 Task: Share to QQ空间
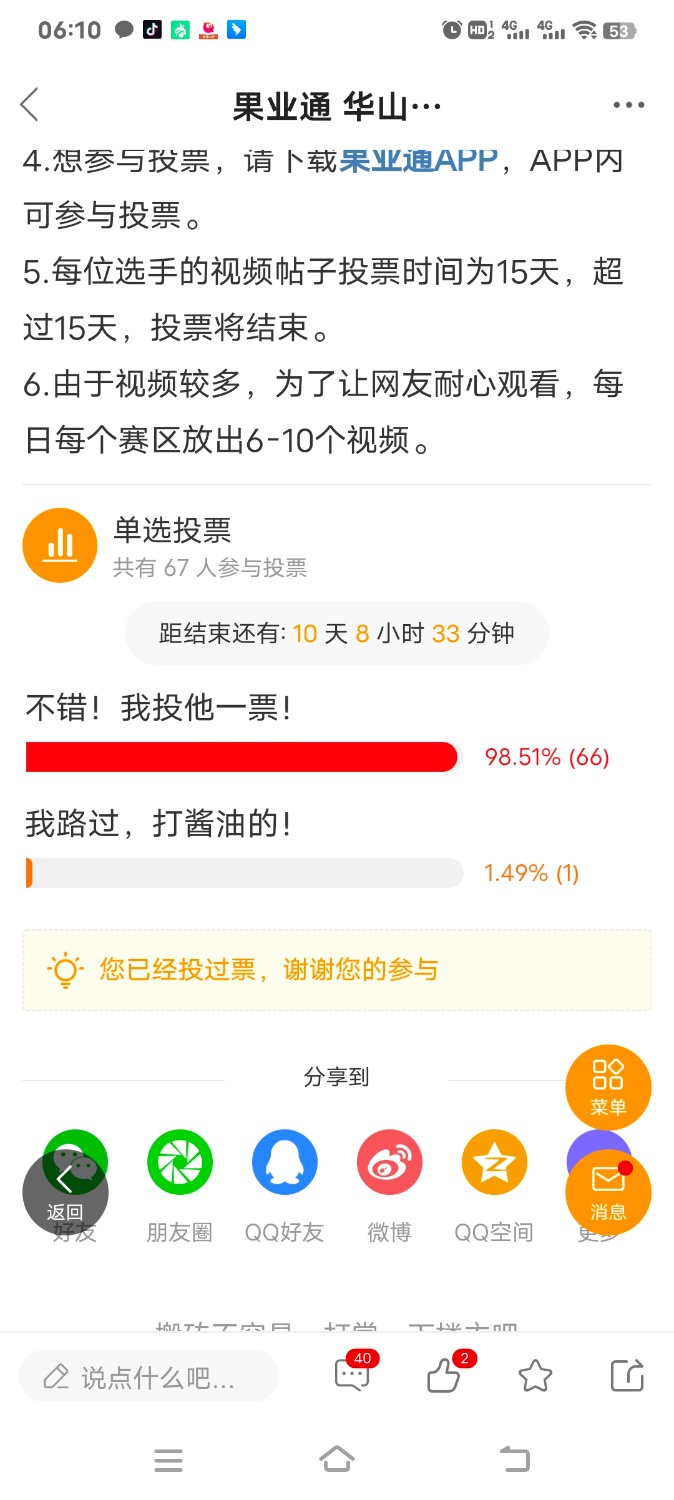click(494, 1162)
